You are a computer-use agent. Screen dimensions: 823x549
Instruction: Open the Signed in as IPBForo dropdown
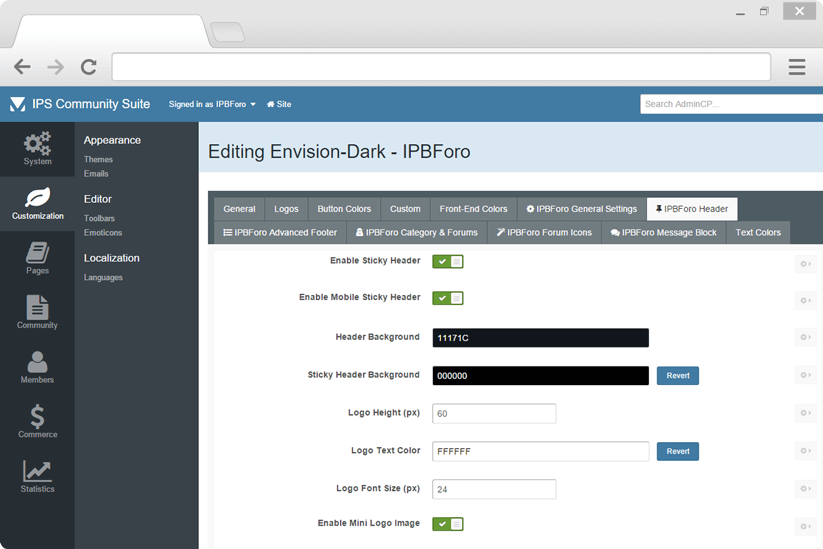(x=212, y=104)
